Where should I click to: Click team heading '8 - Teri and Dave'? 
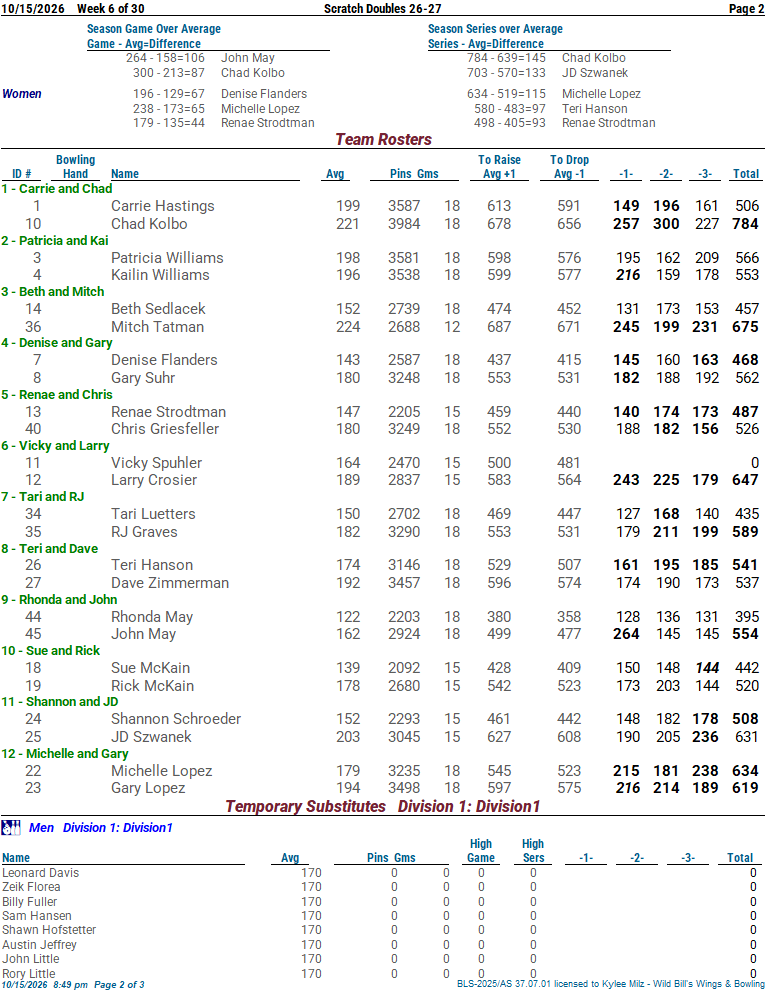click(50, 549)
